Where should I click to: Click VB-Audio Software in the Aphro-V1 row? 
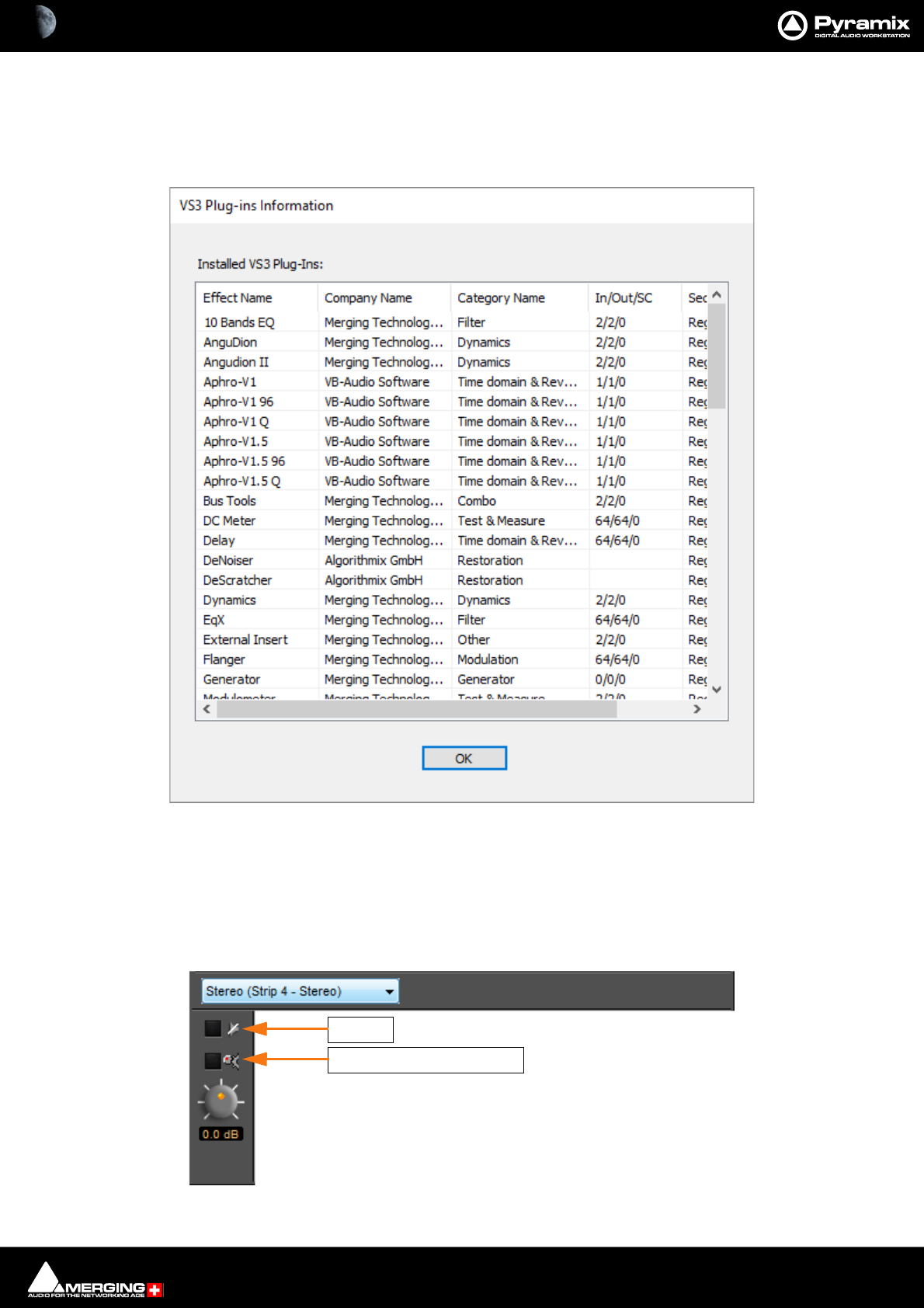pyautogui.click(x=377, y=381)
